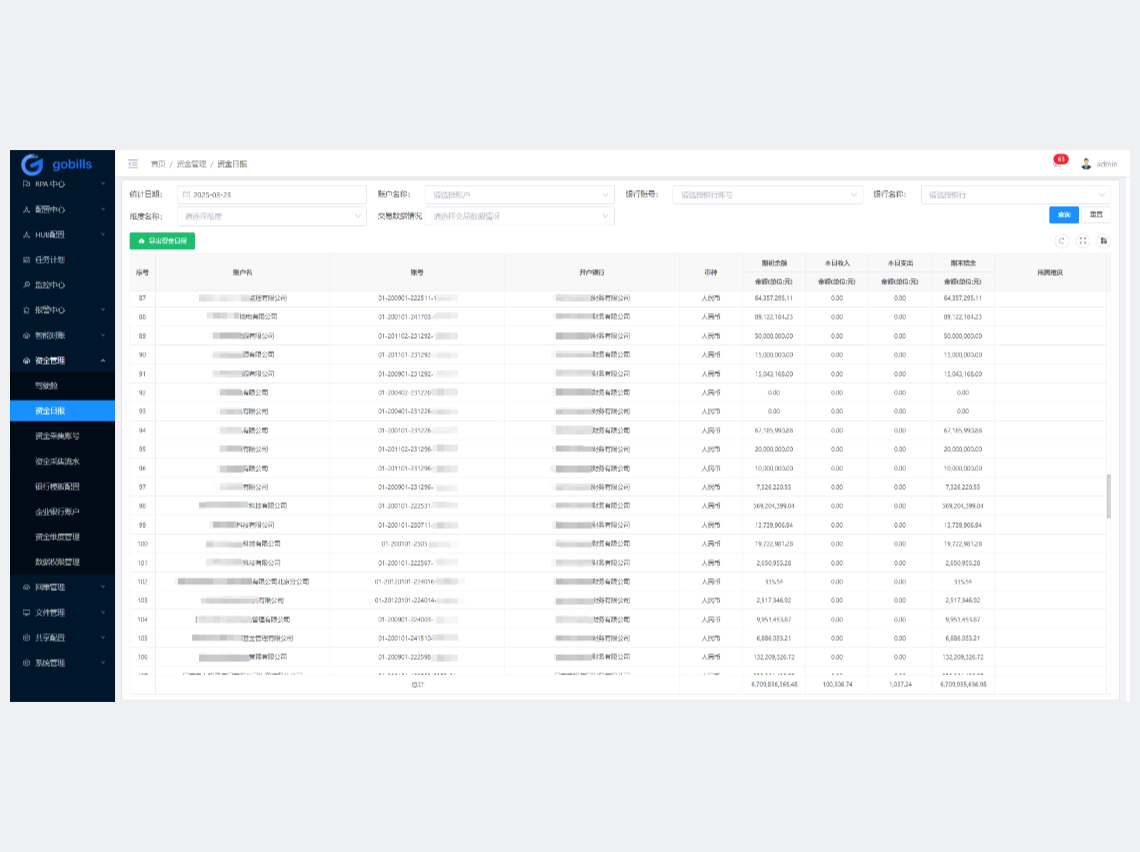Screen dimensions: 1140x852
Task: Click the table's vertical scrollbar thumb
Action: (1108, 496)
